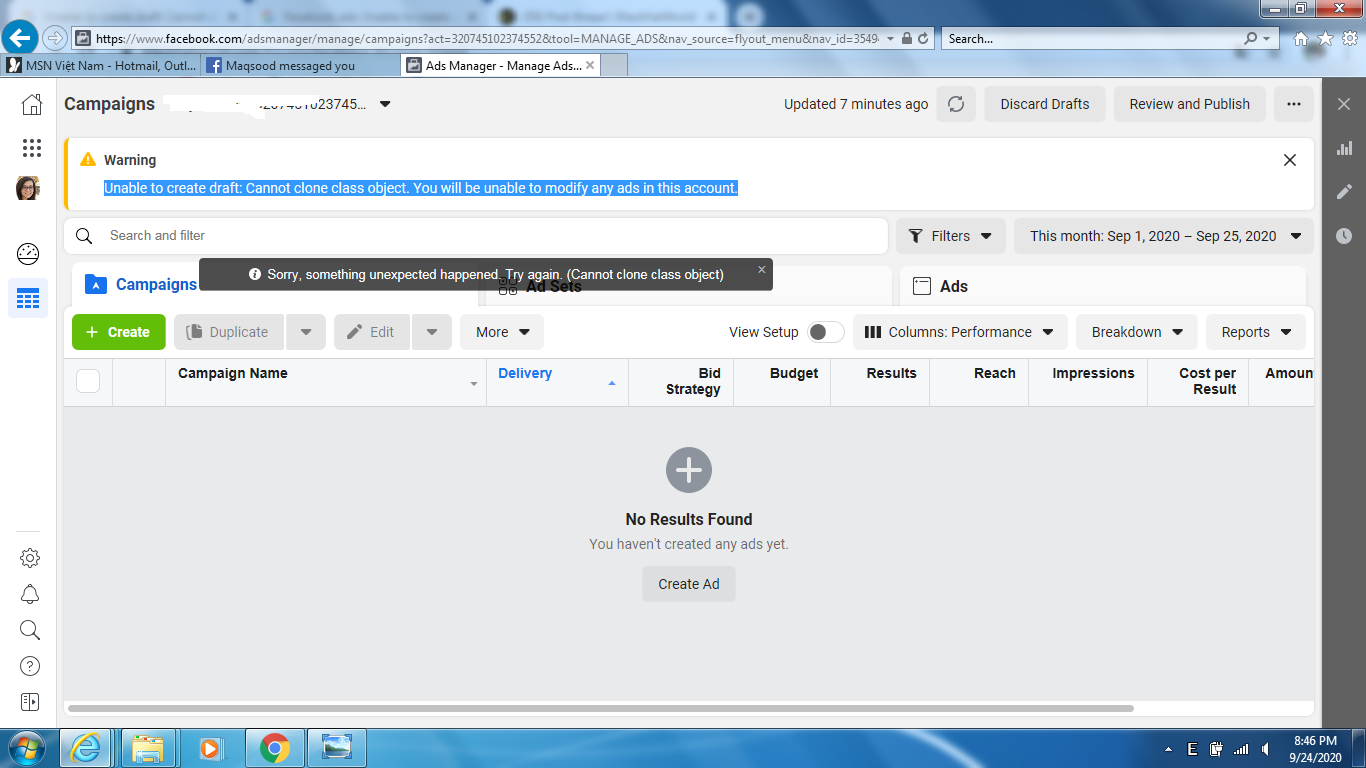Open the history clock icon in right panel

click(1344, 236)
